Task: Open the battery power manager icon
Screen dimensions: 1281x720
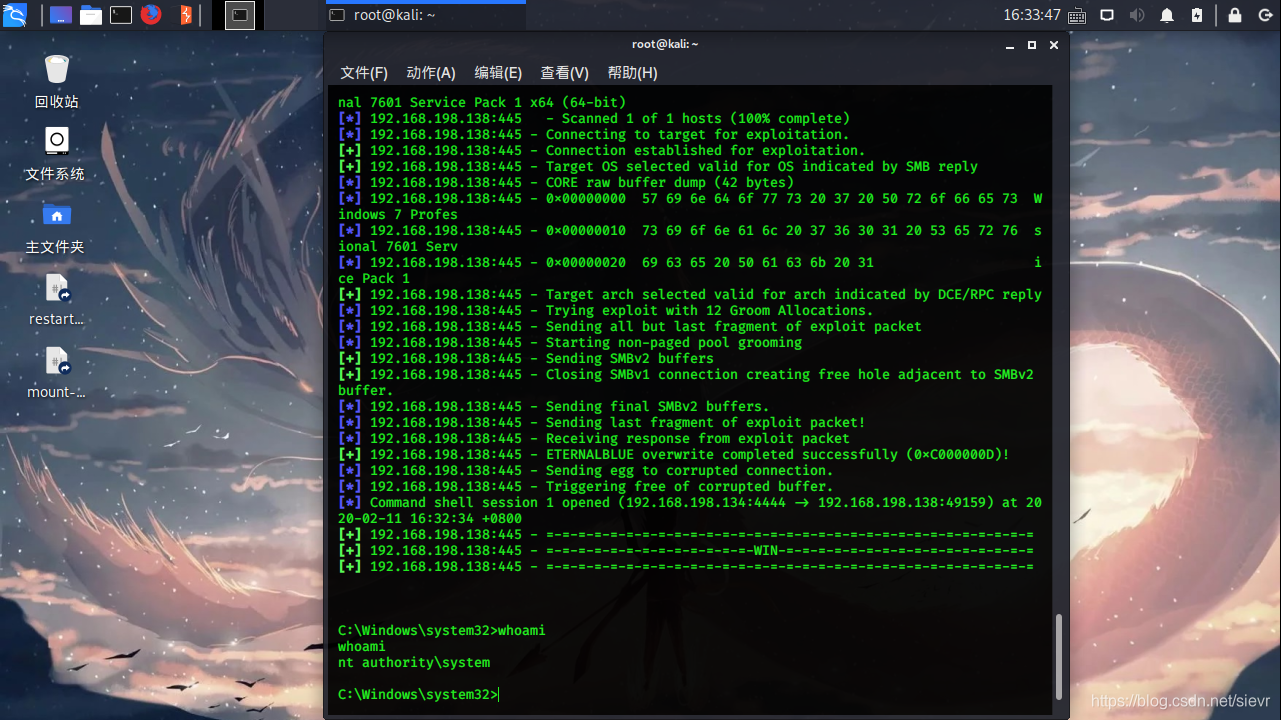Action: click(1197, 15)
